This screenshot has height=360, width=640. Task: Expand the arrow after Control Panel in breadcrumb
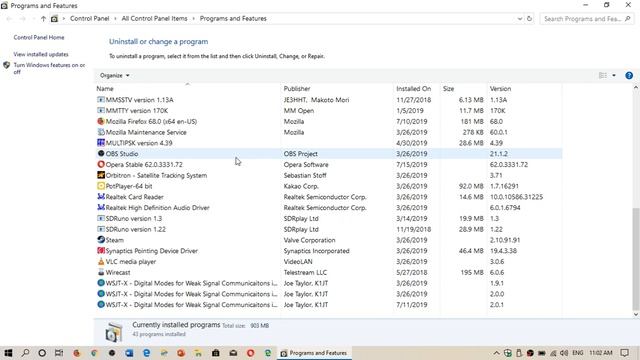pos(116,19)
